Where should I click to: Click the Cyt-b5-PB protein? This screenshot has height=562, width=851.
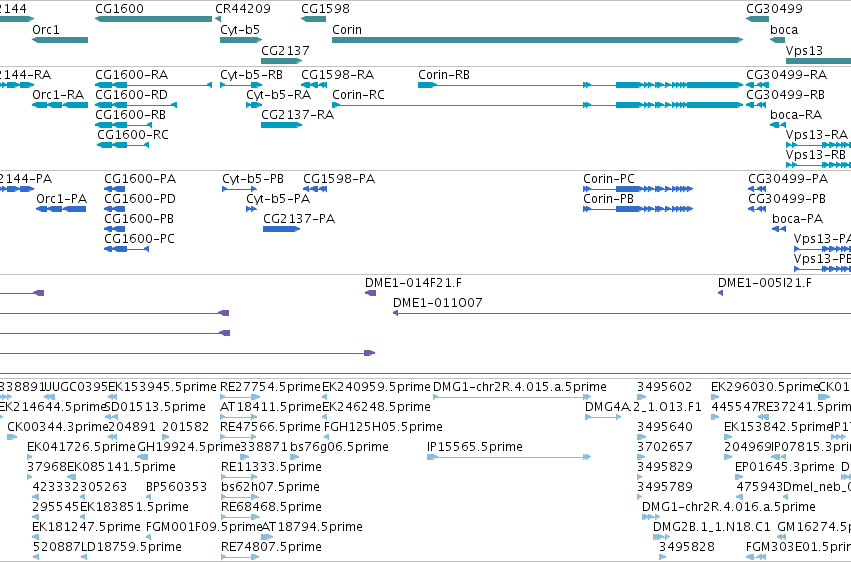(239, 189)
